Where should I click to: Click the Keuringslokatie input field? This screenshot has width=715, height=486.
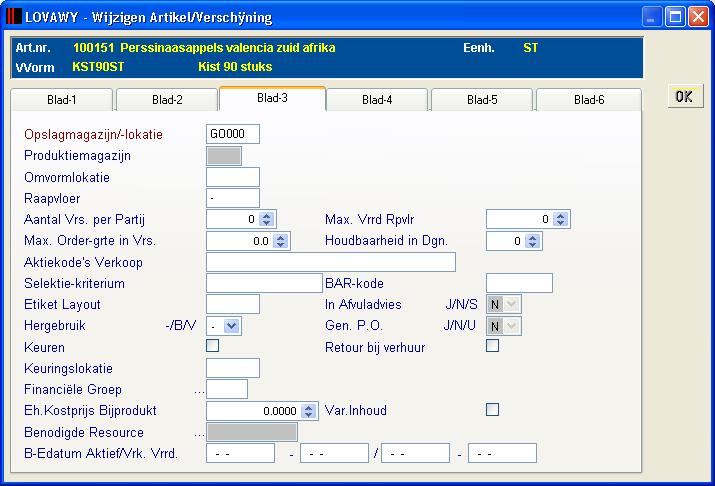(x=233, y=368)
